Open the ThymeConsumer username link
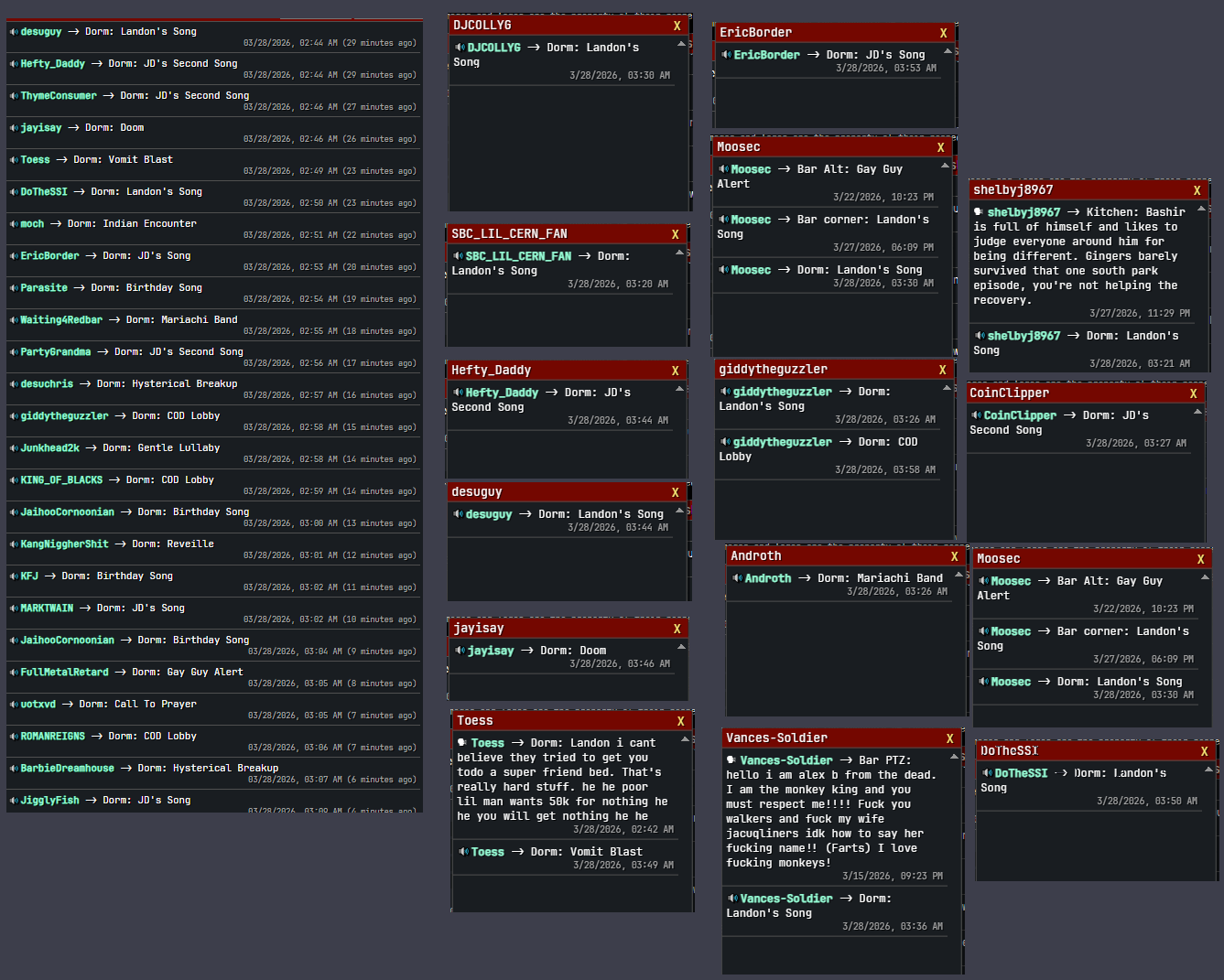This screenshot has width=1224, height=980. [x=59, y=96]
